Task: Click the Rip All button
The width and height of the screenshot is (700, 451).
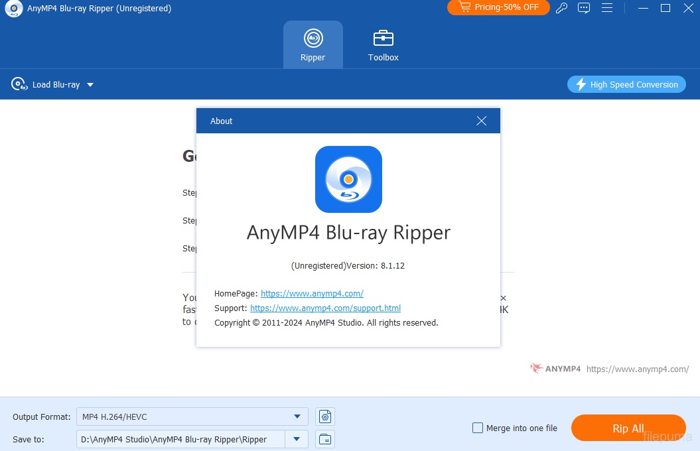Action: pyautogui.click(x=628, y=428)
